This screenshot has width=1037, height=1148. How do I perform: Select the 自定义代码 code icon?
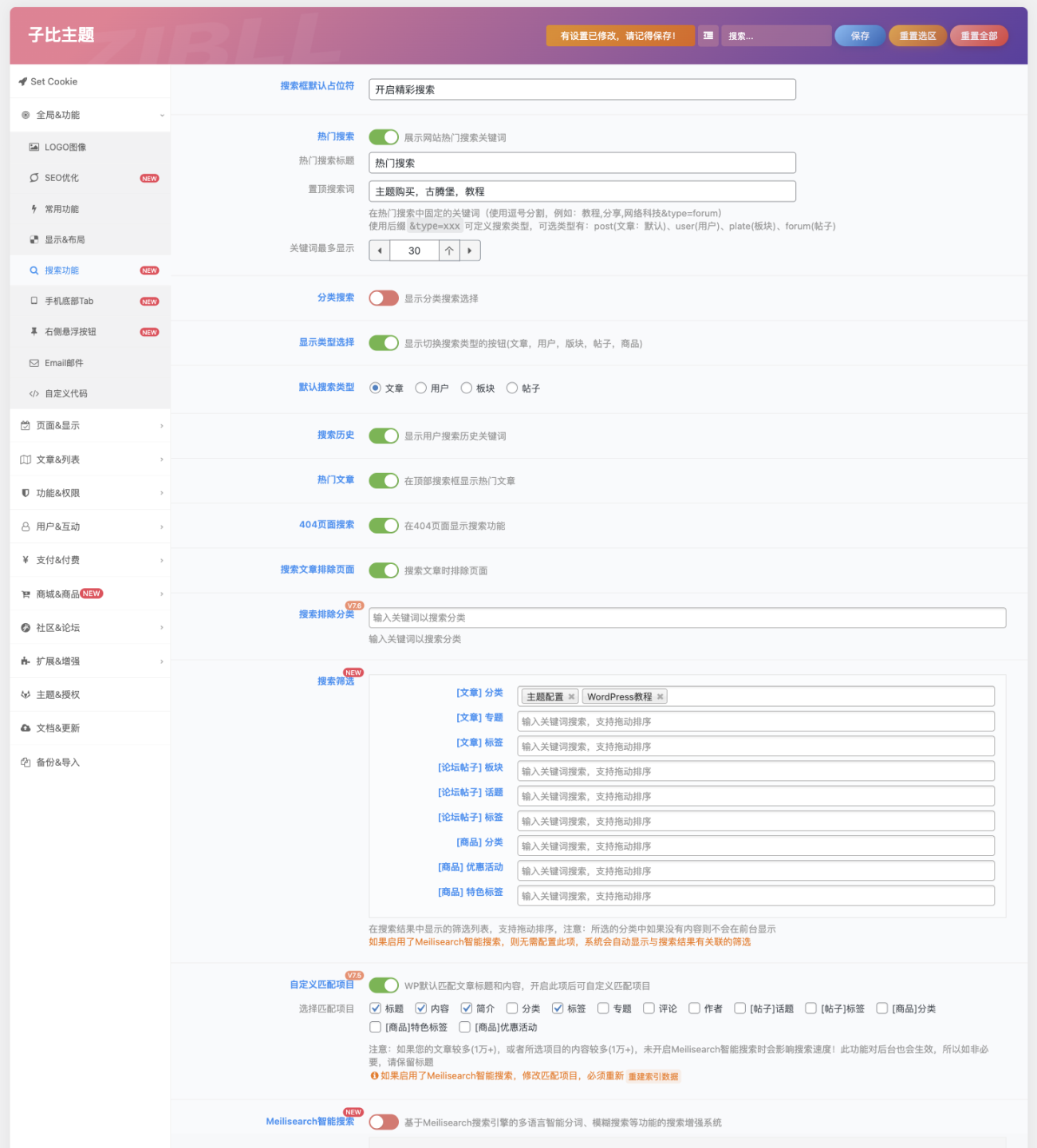[x=33, y=393]
